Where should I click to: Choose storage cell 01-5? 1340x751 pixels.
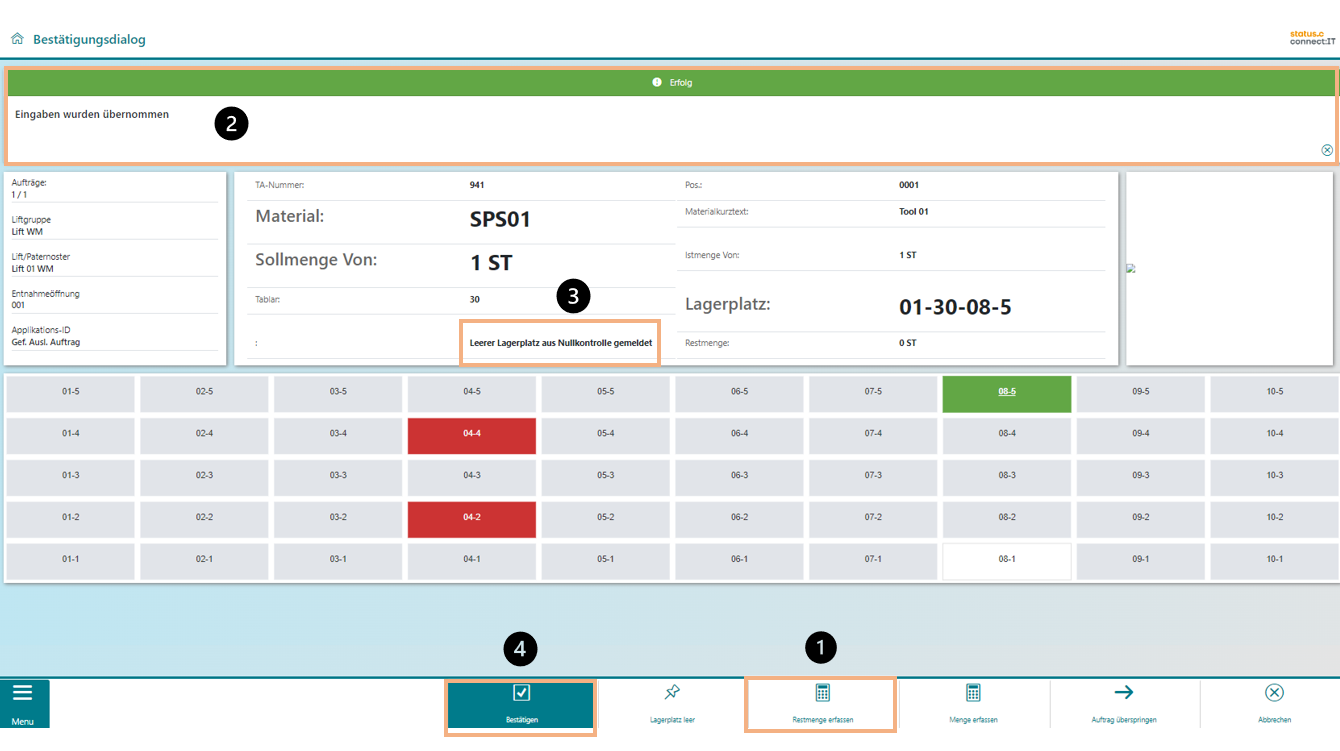coord(70,392)
